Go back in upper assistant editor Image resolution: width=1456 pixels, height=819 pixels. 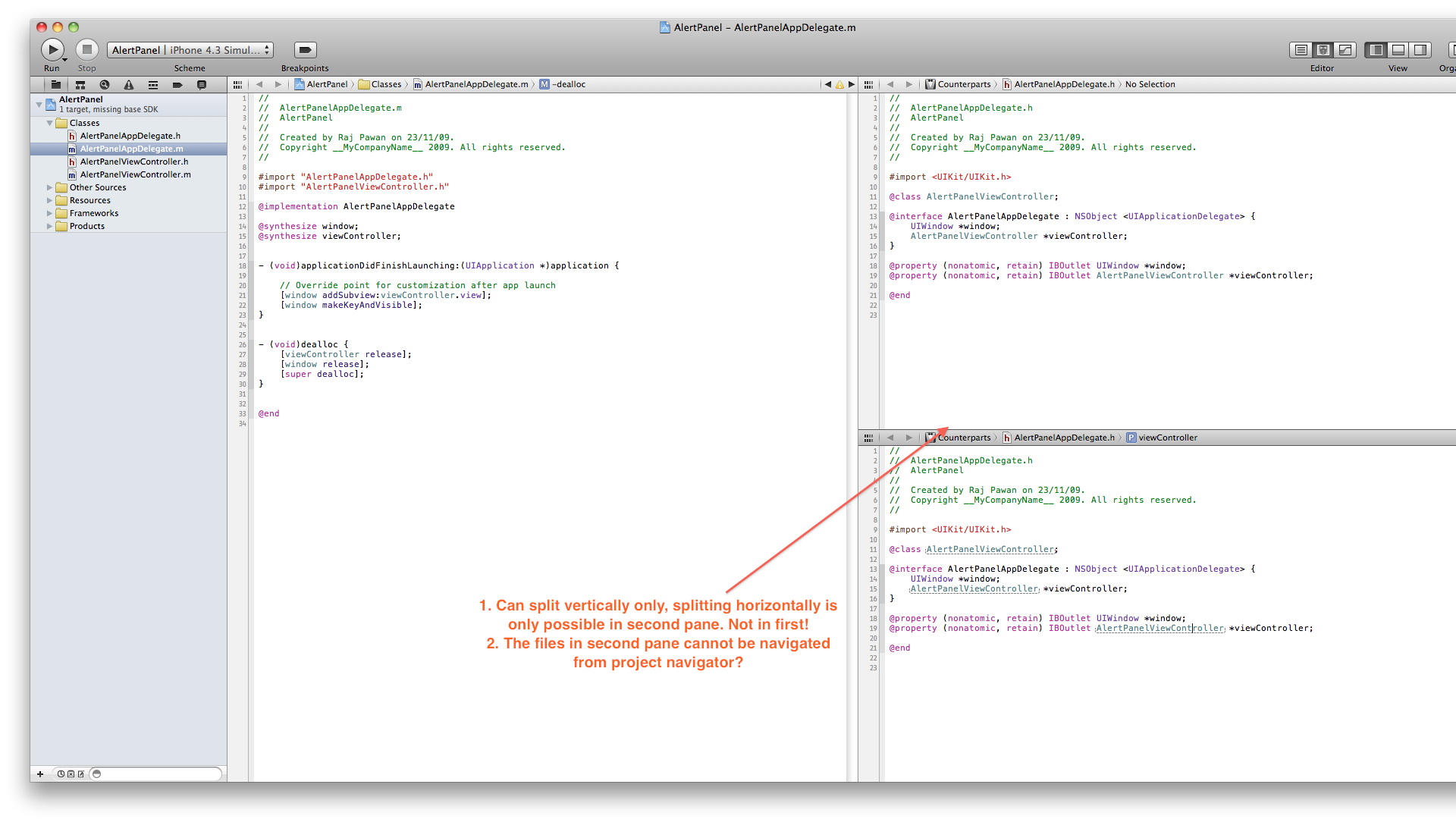pos(890,84)
